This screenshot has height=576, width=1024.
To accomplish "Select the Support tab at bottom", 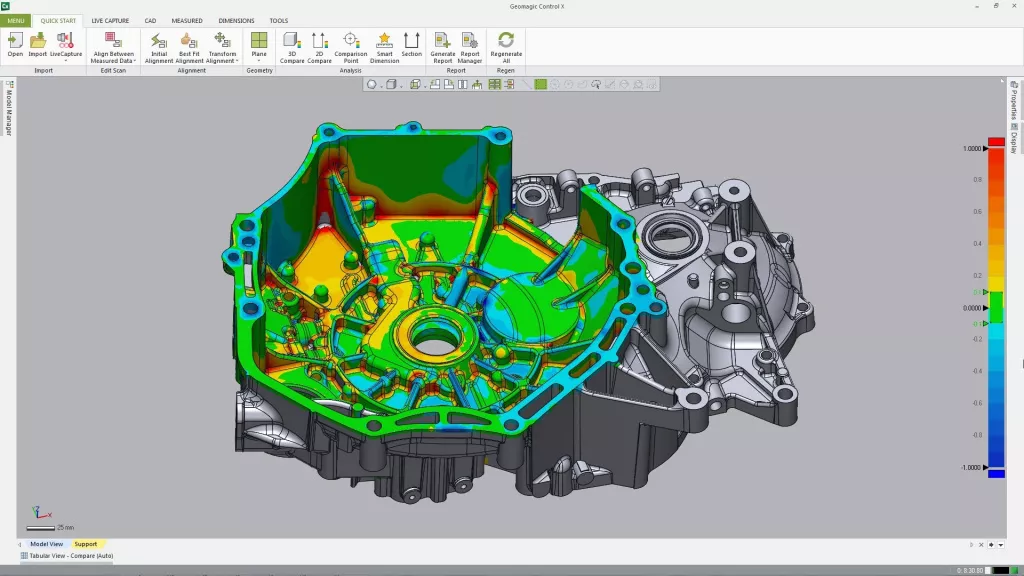I will click(86, 544).
